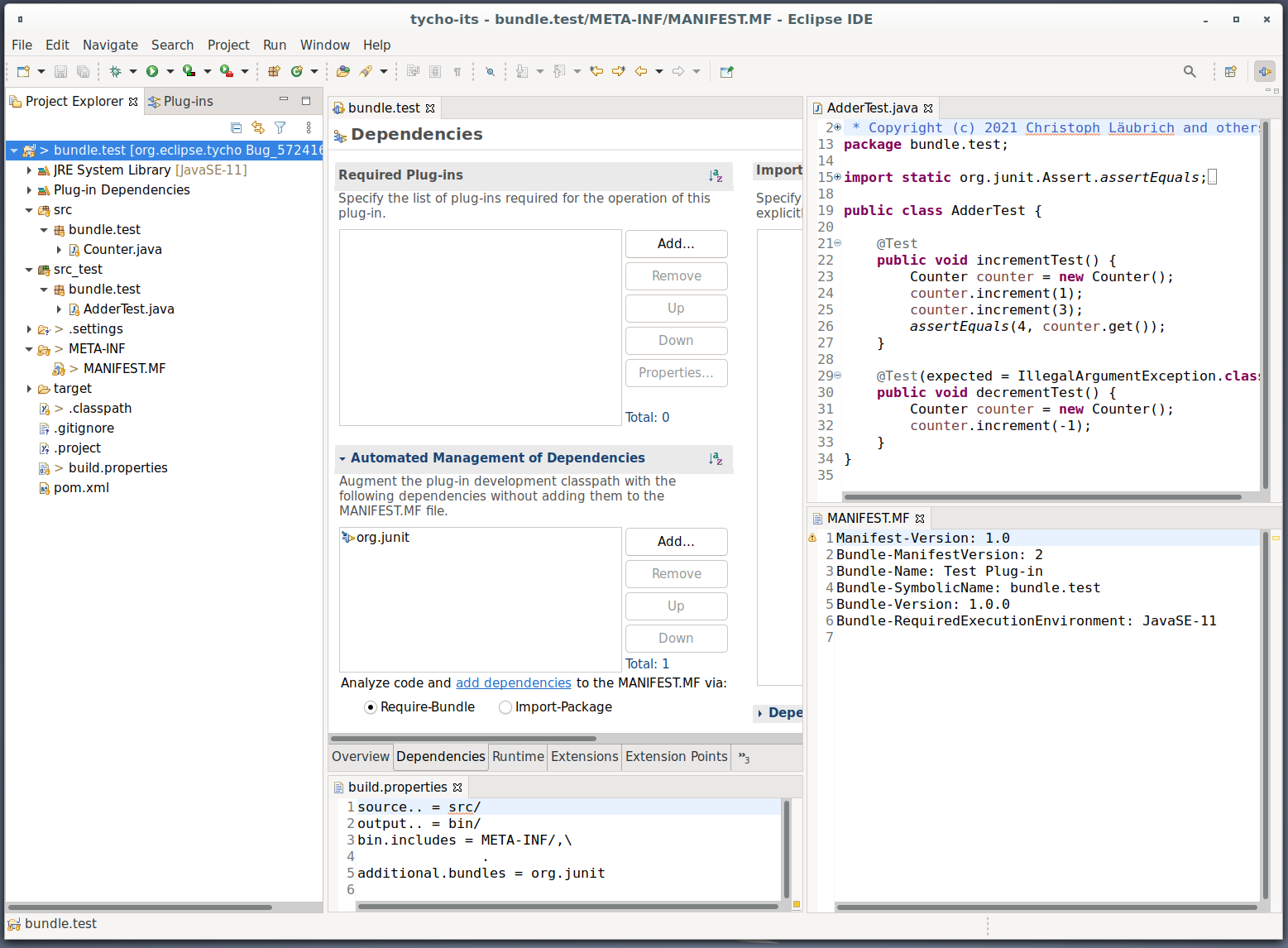
Task: Click the magnifier Search access icon
Action: click(1190, 72)
